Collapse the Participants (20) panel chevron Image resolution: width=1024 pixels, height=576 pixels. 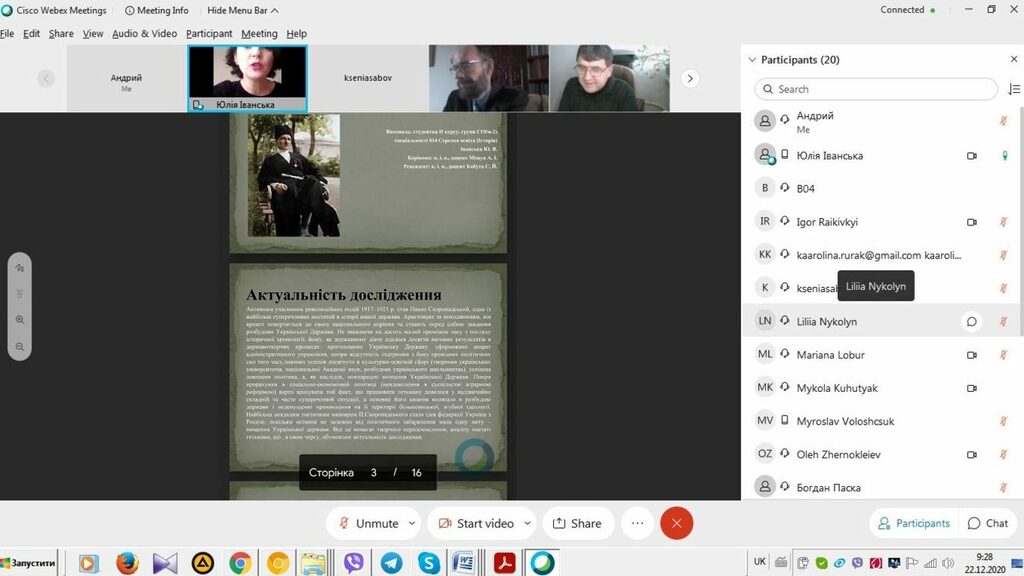(x=752, y=60)
